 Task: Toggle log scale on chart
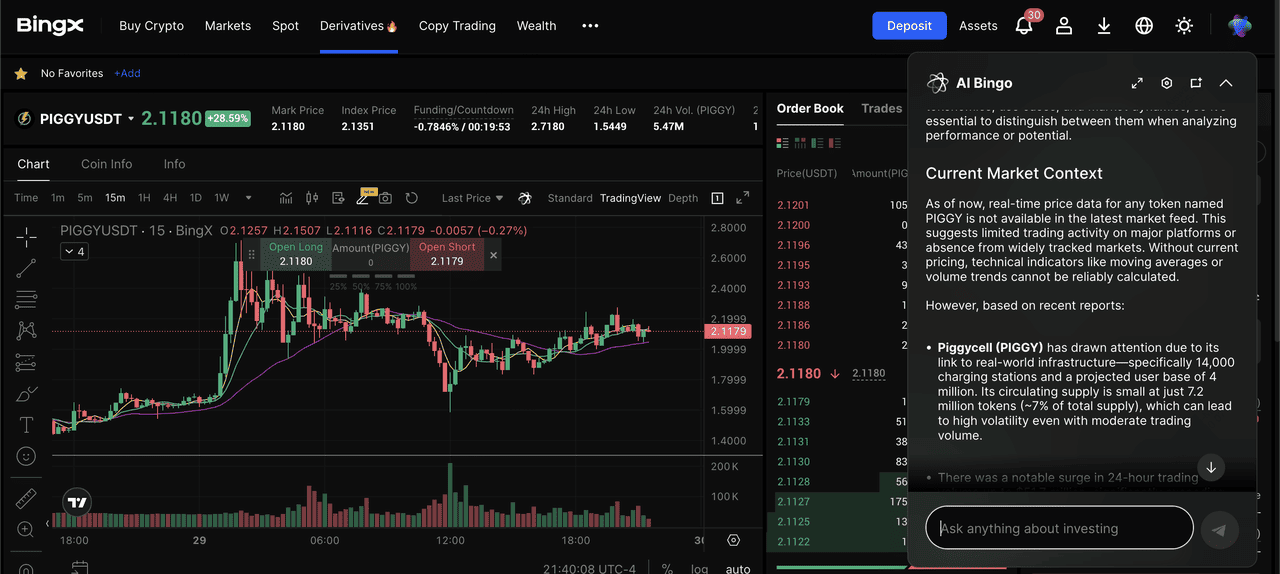[699, 569]
